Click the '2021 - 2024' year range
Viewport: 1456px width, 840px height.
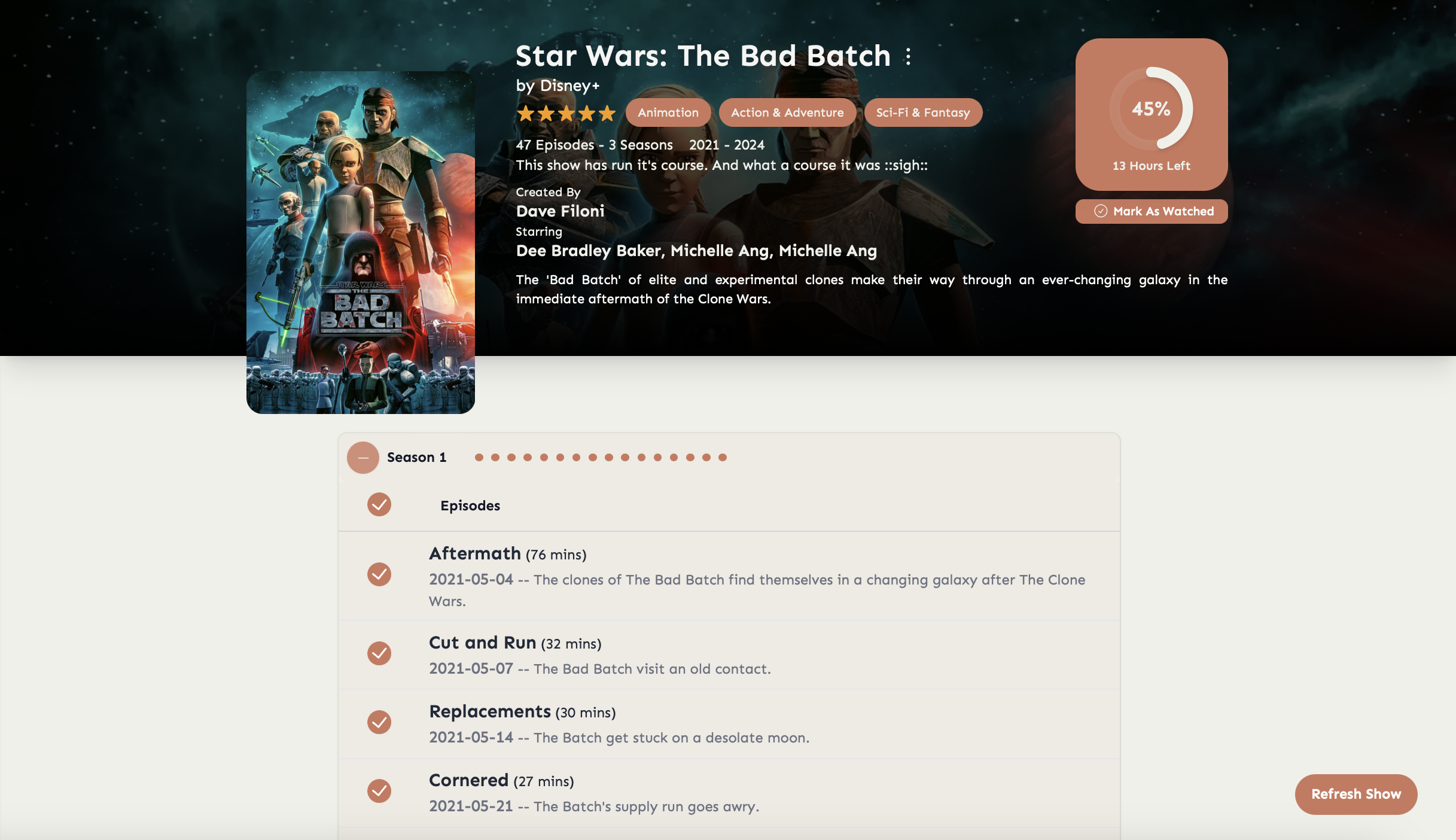click(727, 145)
